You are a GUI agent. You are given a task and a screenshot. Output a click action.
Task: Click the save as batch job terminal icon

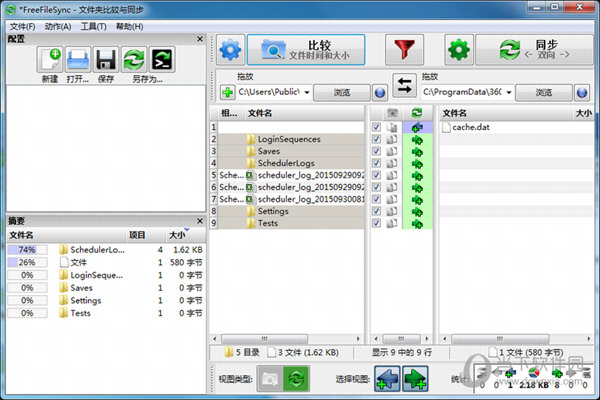pyautogui.click(x=162, y=59)
